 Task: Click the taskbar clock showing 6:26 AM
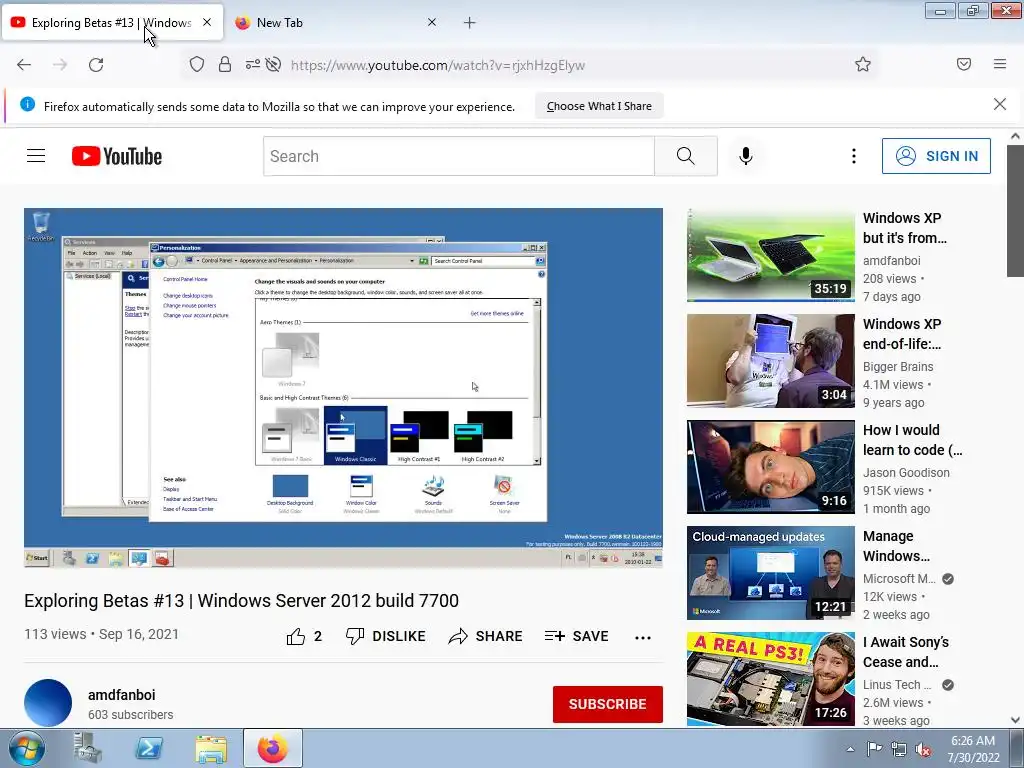point(973,749)
